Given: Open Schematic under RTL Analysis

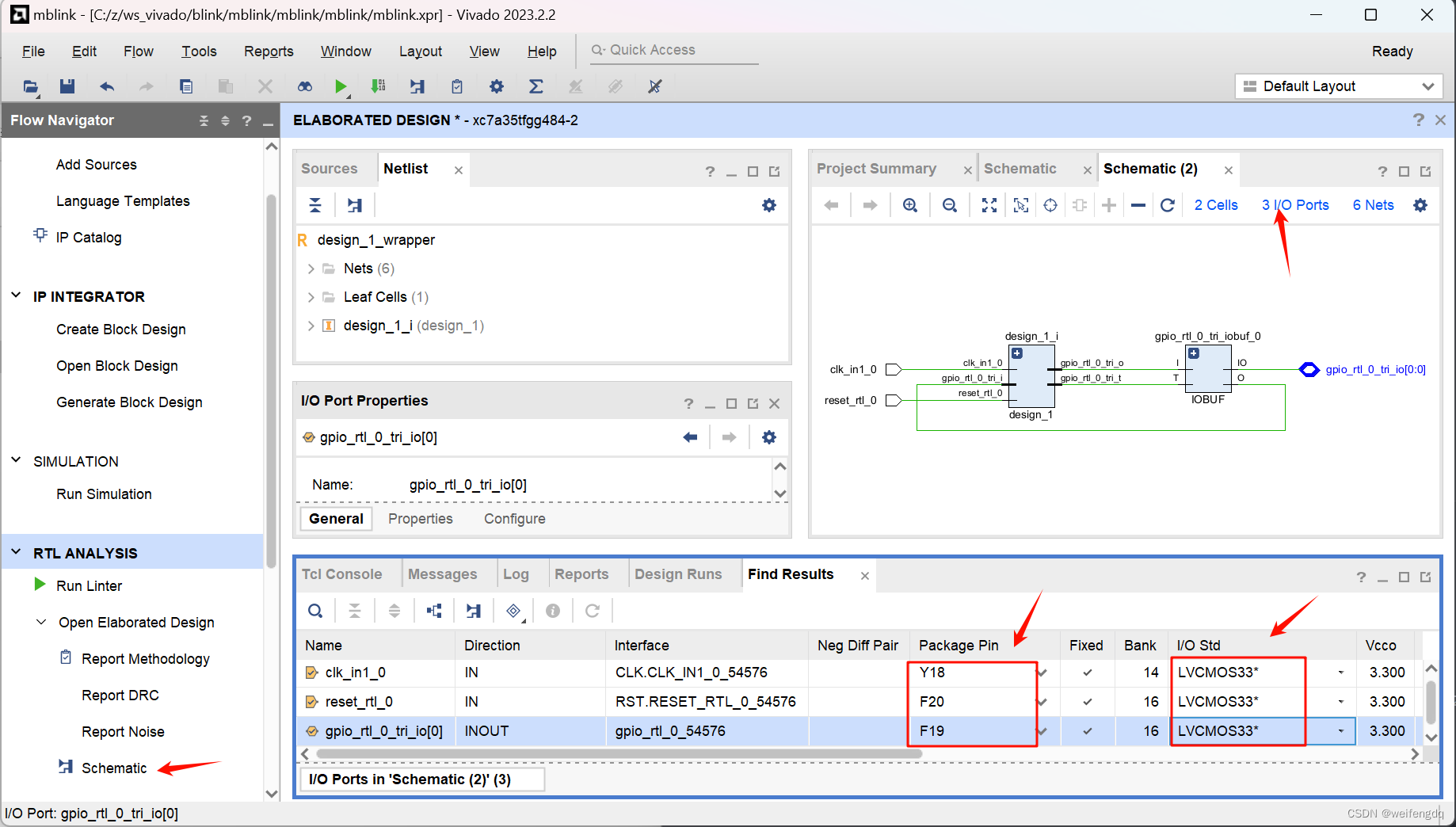Looking at the screenshot, I should [114, 768].
